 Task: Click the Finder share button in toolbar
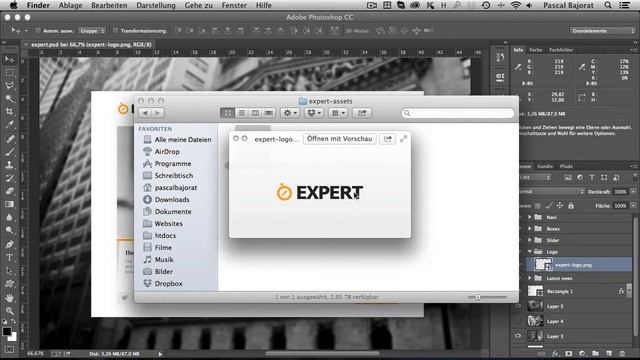point(362,113)
